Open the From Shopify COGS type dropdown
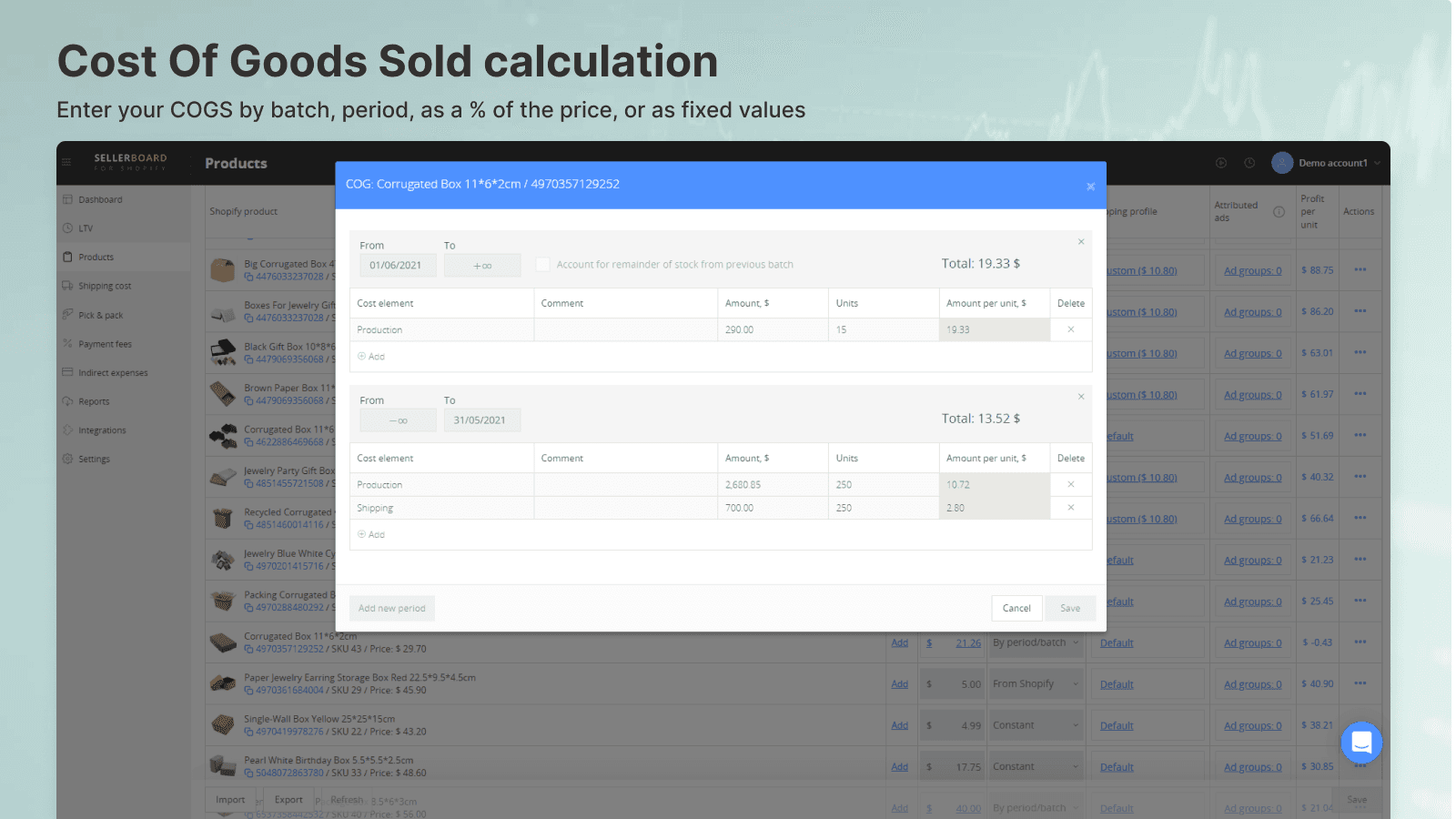This screenshot has height=819, width=1456. 1036,684
